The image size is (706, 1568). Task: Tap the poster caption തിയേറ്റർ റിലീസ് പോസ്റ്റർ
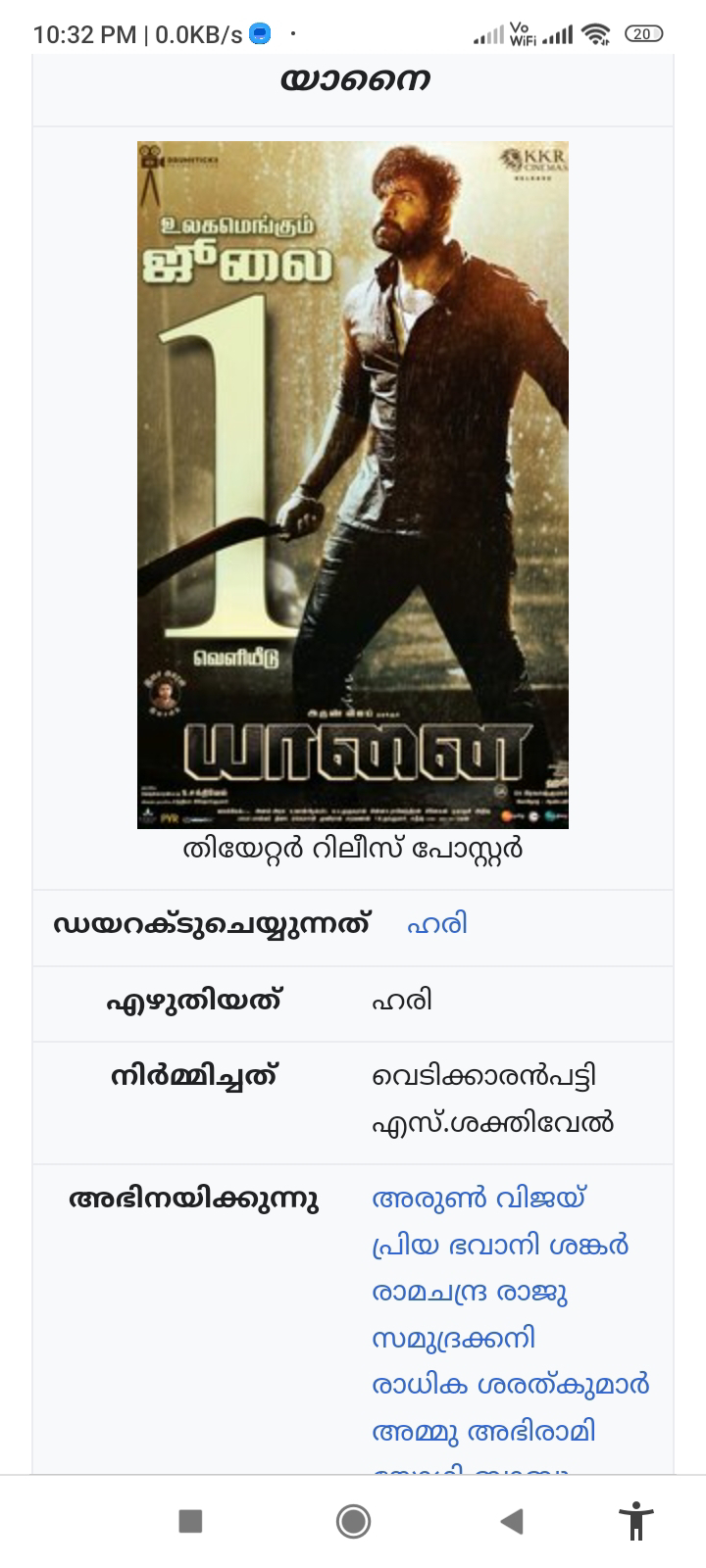pos(353,849)
